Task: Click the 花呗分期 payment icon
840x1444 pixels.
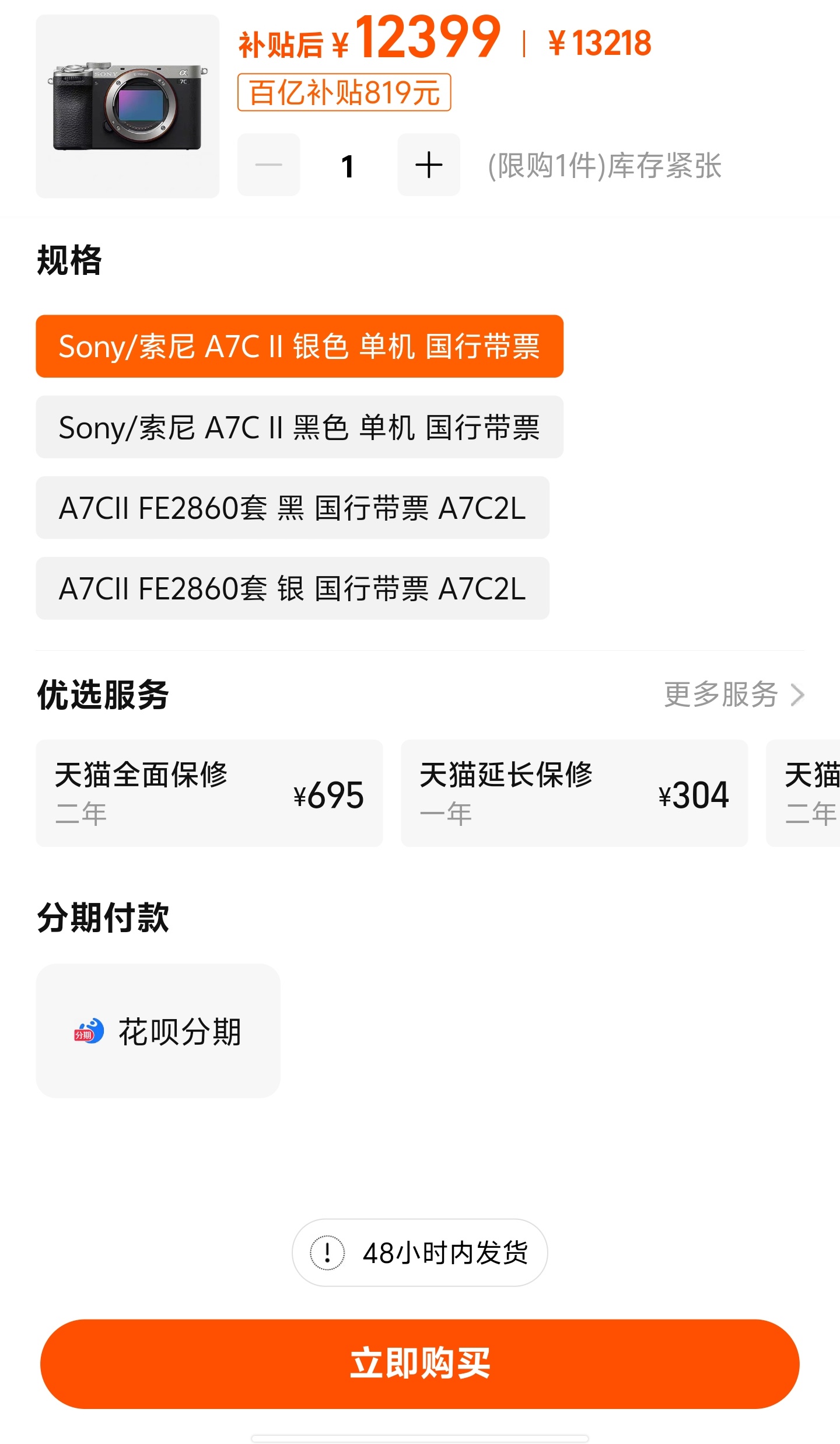Action: click(x=89, y=1030)
